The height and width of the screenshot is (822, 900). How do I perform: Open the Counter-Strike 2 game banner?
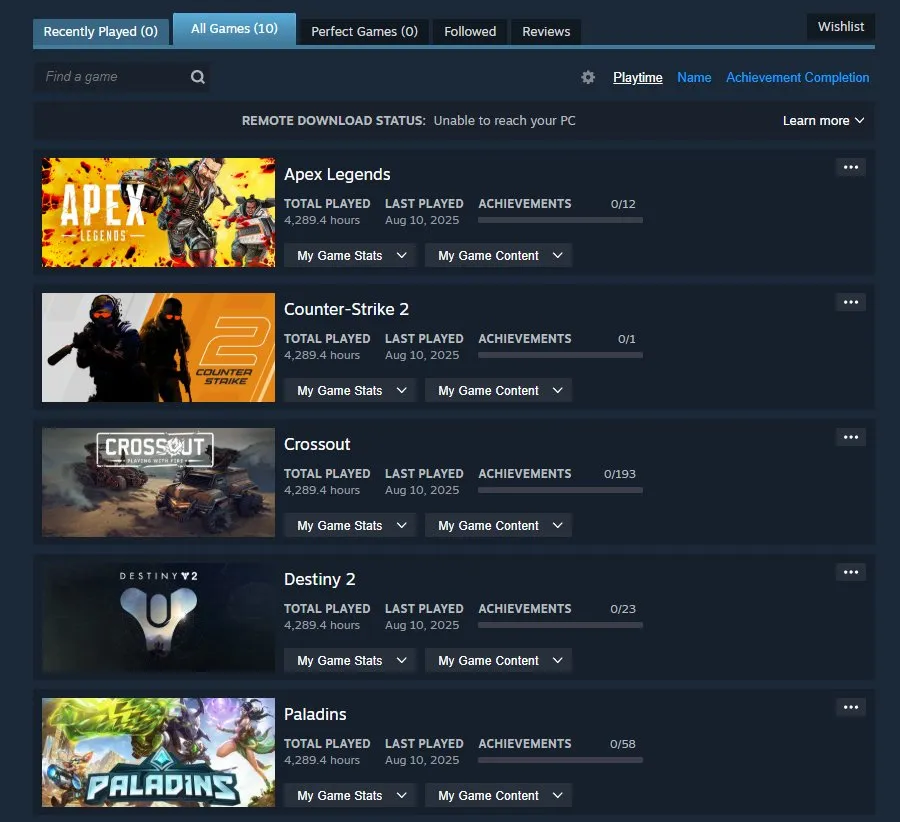point(158,347)
